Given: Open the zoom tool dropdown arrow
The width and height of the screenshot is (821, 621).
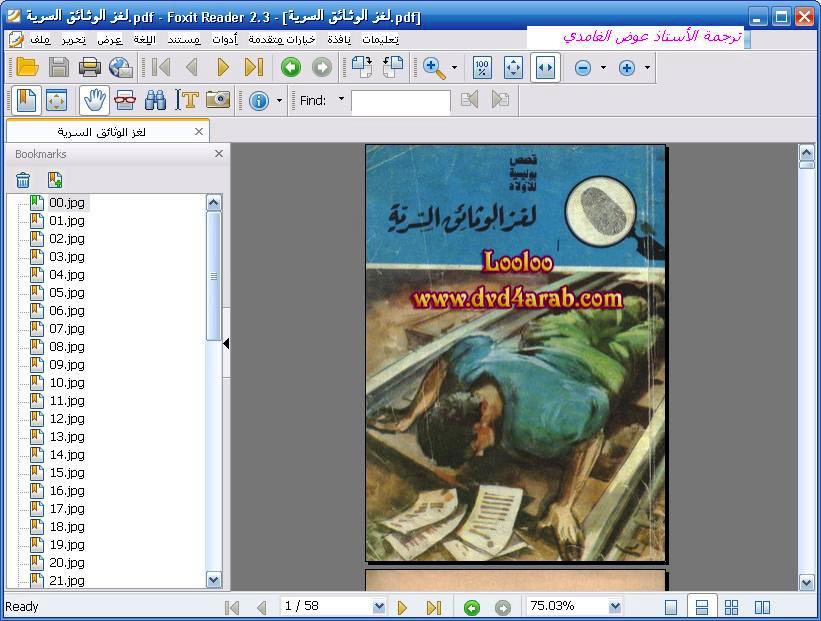Looking at the screenshot, I should (454, 68).
